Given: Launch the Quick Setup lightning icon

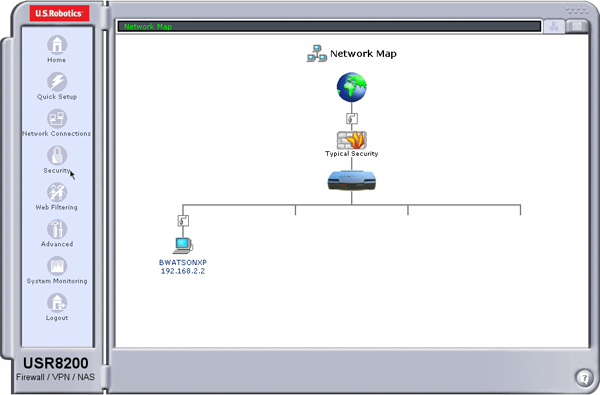Looking at the screenshot, I should coord(57,82).
